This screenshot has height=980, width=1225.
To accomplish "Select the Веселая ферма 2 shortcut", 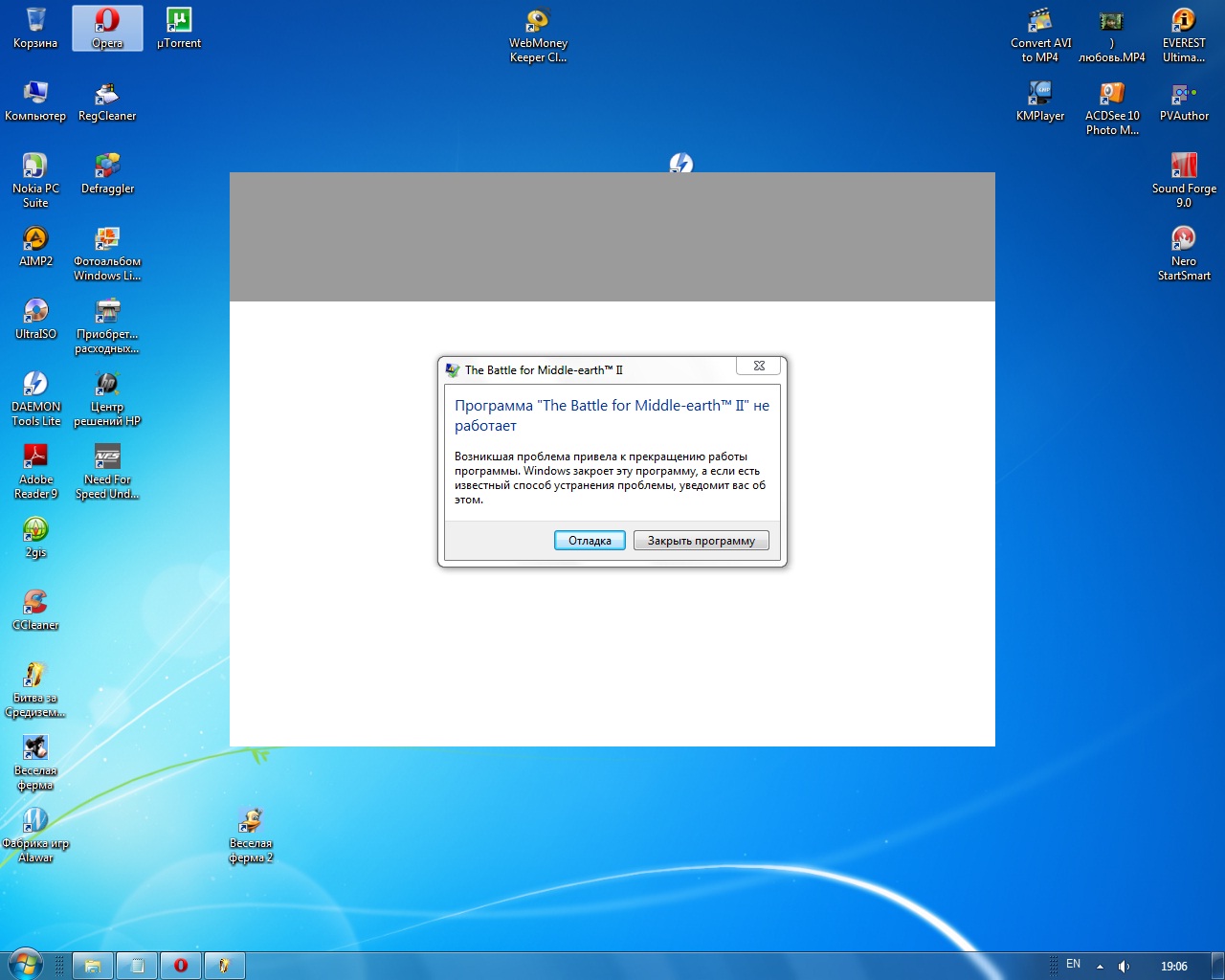I will (251, 835).
